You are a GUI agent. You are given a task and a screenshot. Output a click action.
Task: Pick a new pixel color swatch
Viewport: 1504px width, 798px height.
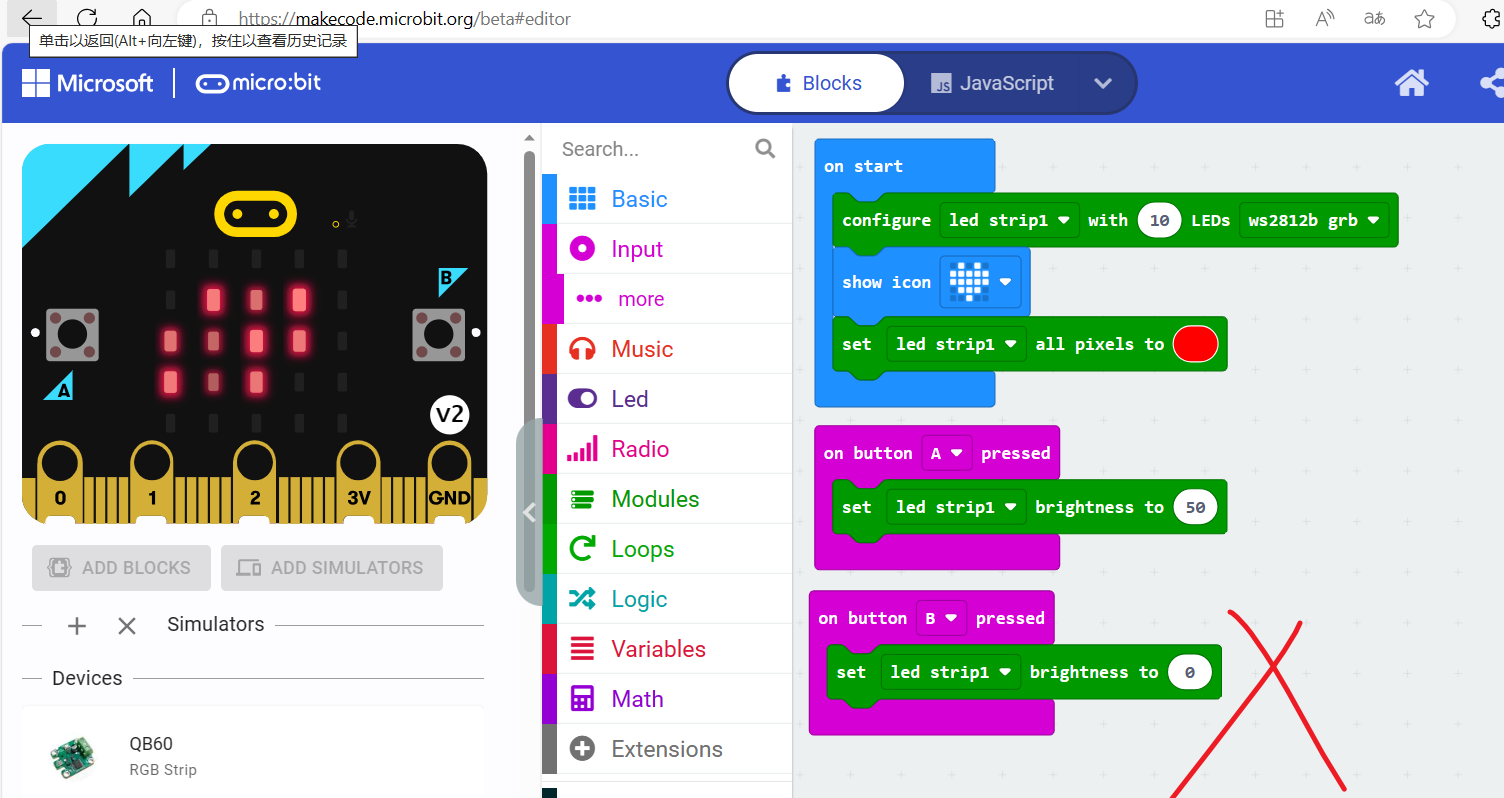[x=1196, y=343]
